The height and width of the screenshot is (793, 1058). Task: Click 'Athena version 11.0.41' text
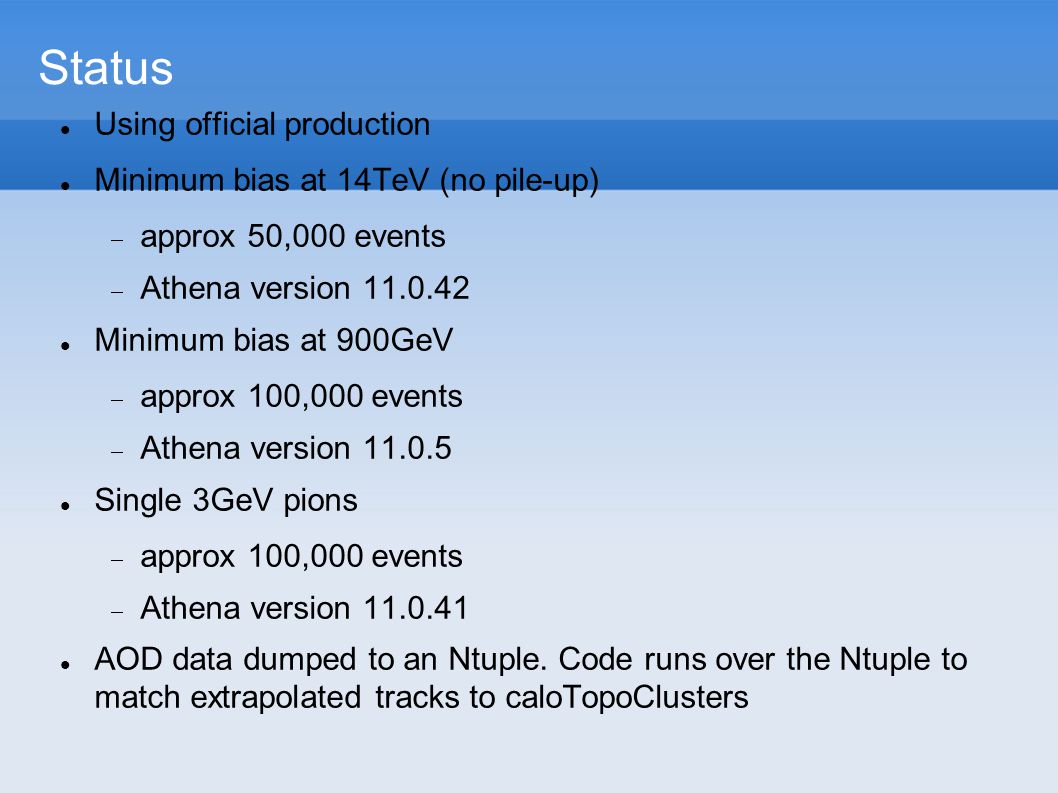(x=304, y=608)
